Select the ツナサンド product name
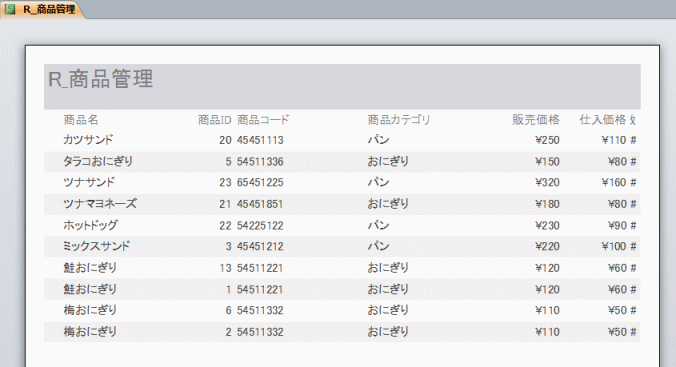Viewport: 676px width, 367px height. click(89, 182)
